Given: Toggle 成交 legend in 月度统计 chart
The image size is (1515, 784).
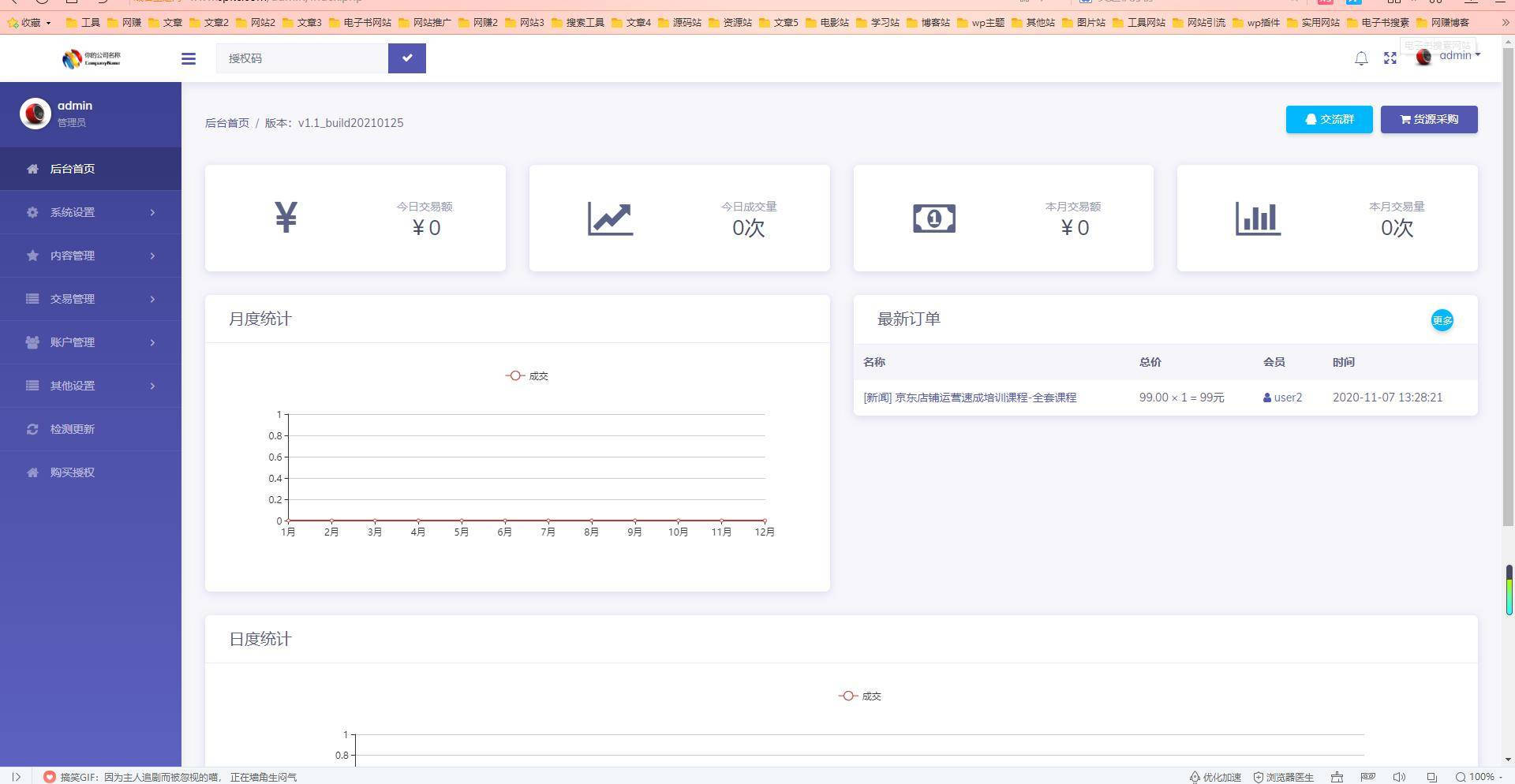Looking at the screenshot, I should coord(527,376).
